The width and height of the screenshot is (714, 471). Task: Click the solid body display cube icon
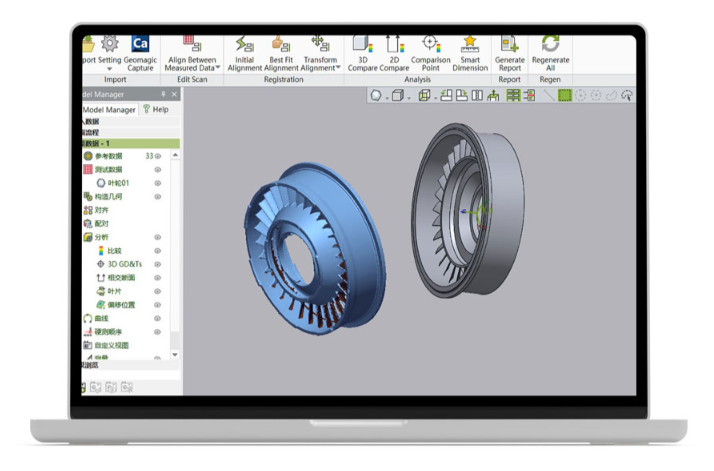[x=398, y=95]
